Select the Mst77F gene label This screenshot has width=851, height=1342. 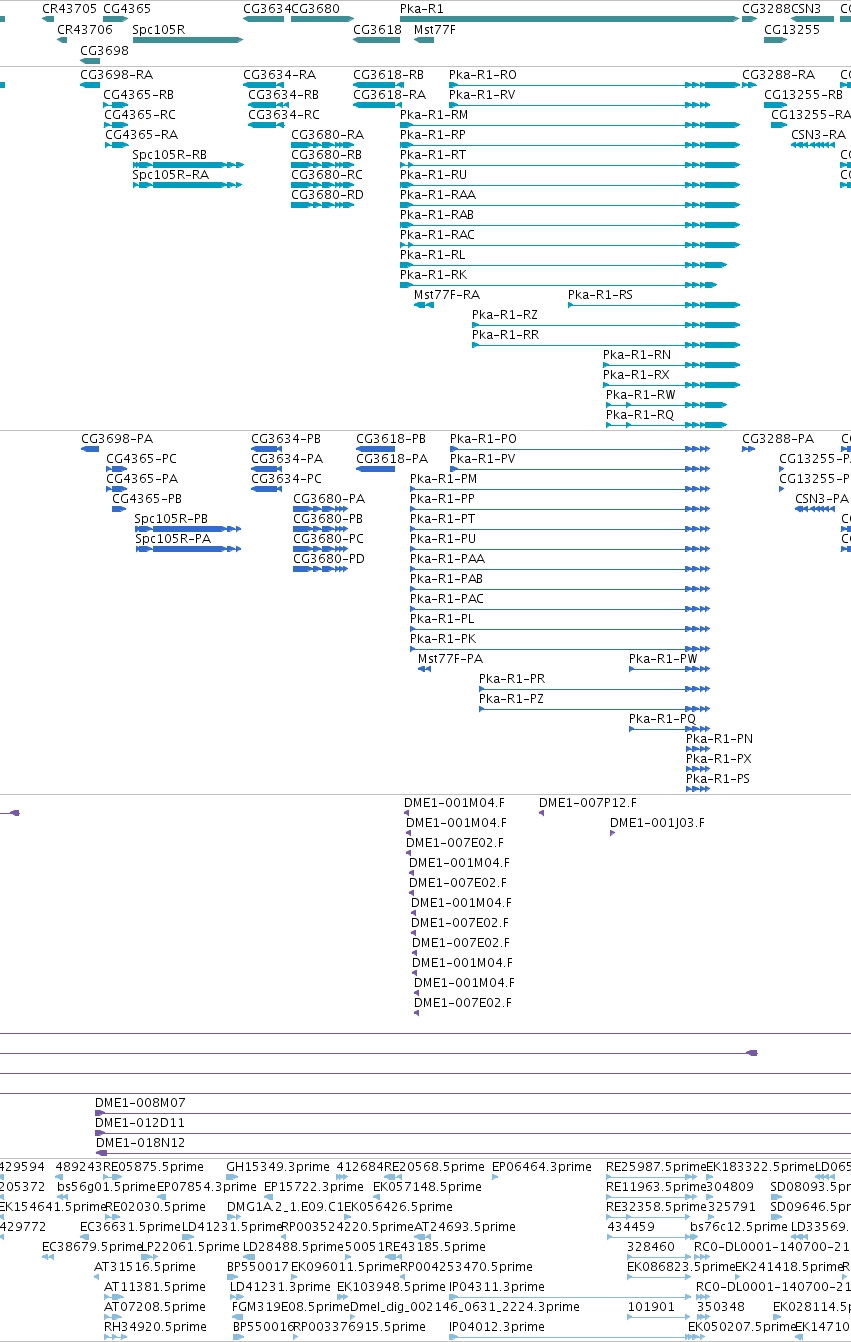click(435, 30)
